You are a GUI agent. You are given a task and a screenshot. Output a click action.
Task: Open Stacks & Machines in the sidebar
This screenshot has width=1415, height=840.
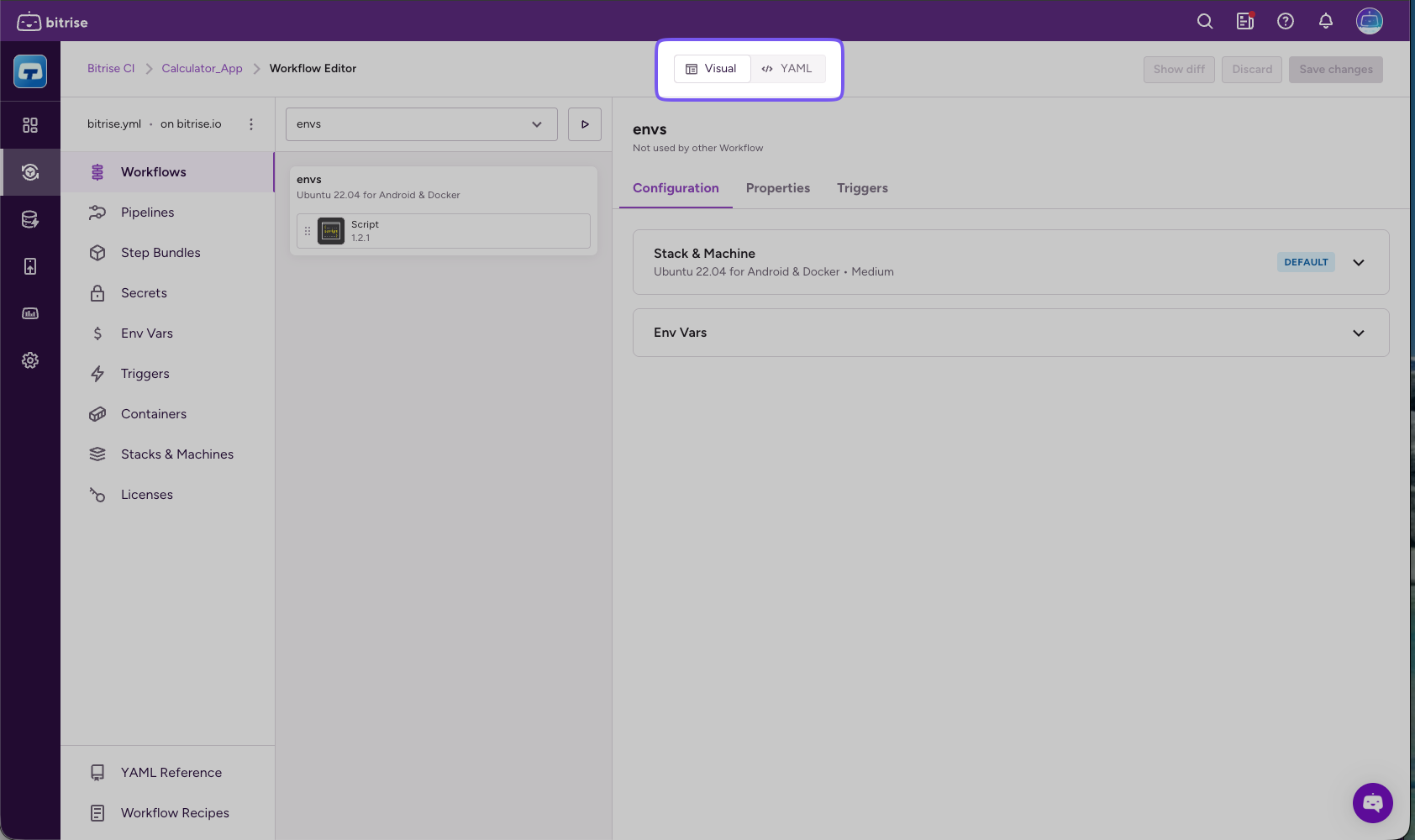click(168, 454)
